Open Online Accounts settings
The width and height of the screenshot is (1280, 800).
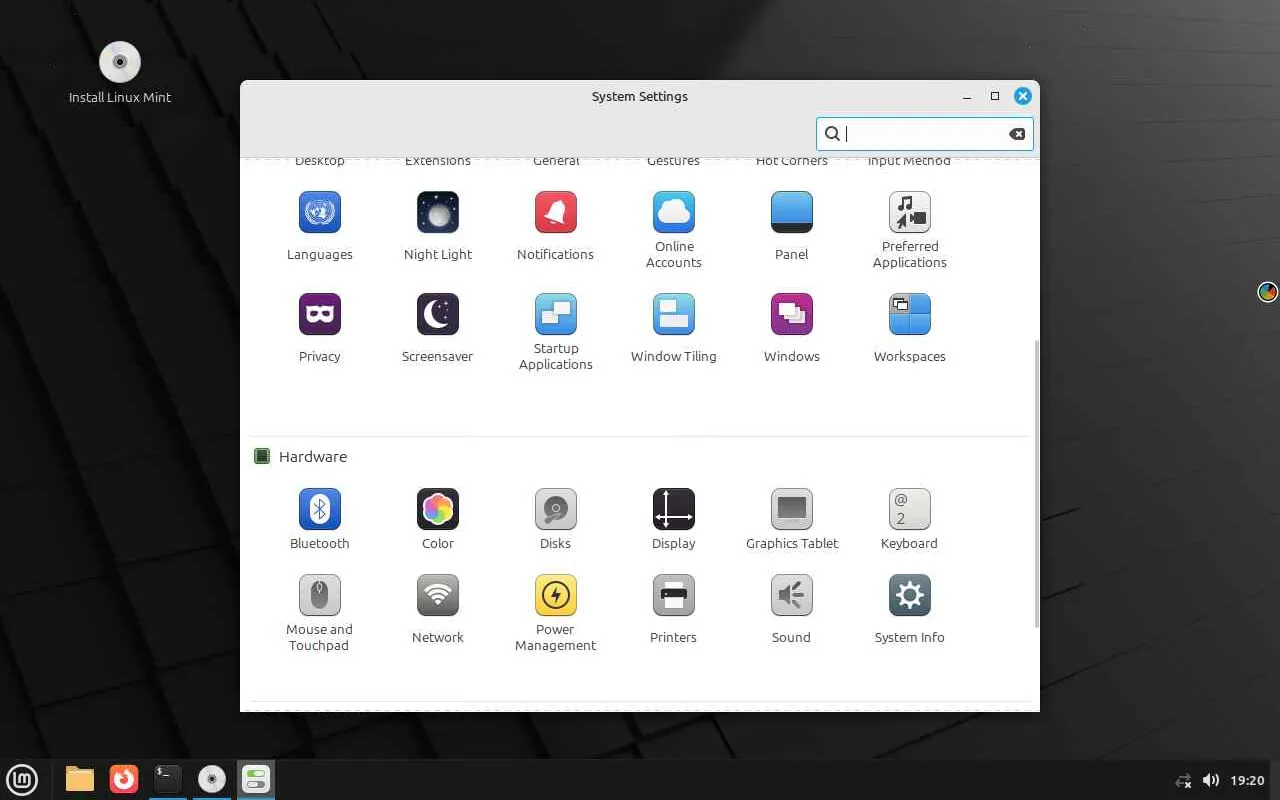674,231
